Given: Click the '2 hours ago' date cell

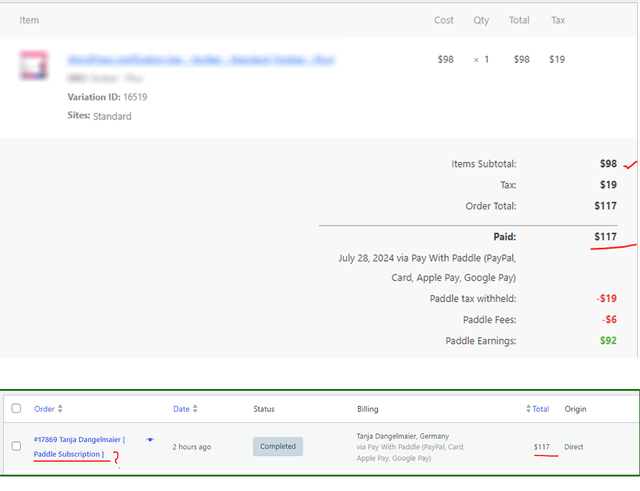Looking at the screenshot, I should (x=192, y=447).
